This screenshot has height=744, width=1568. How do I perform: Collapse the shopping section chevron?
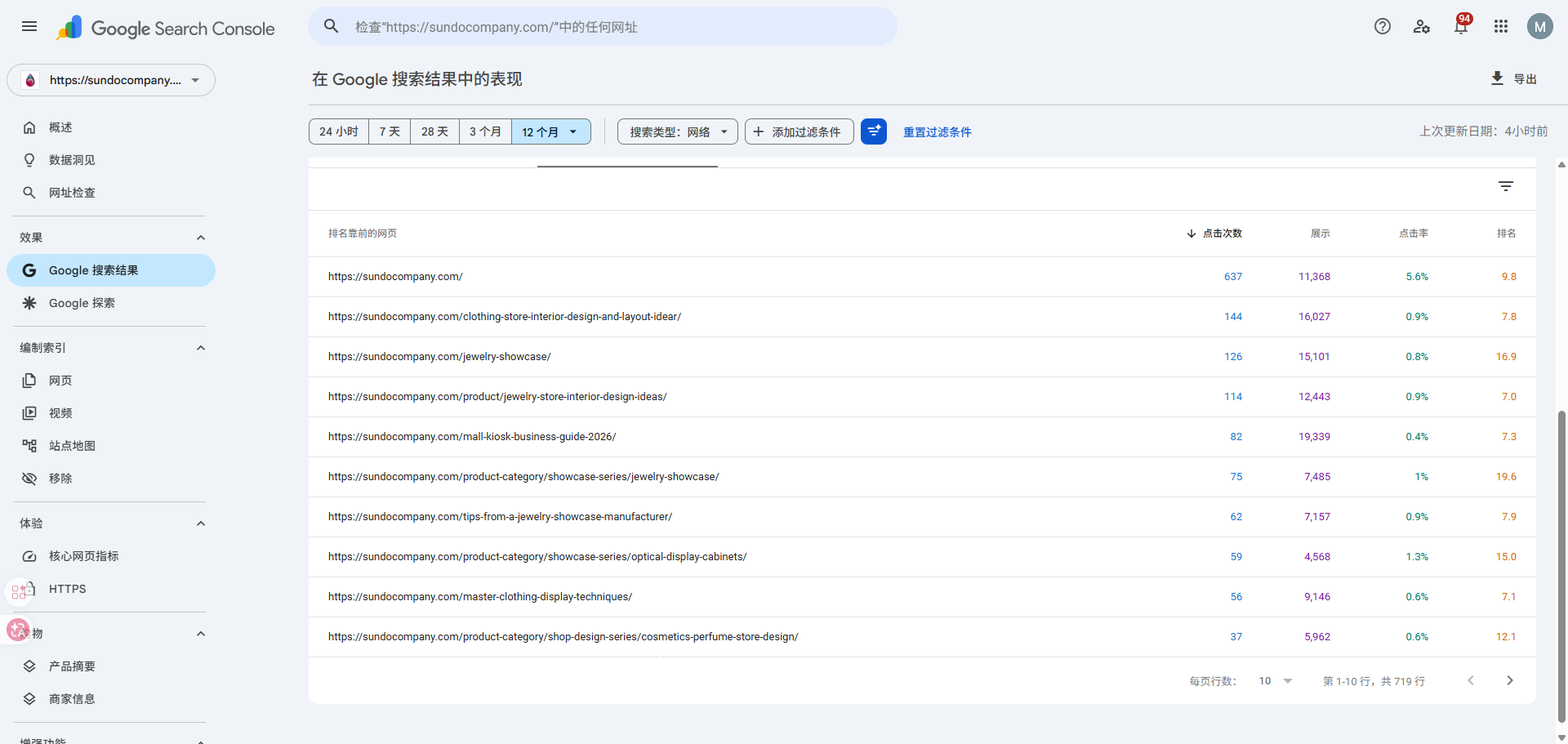click(201, 634)
